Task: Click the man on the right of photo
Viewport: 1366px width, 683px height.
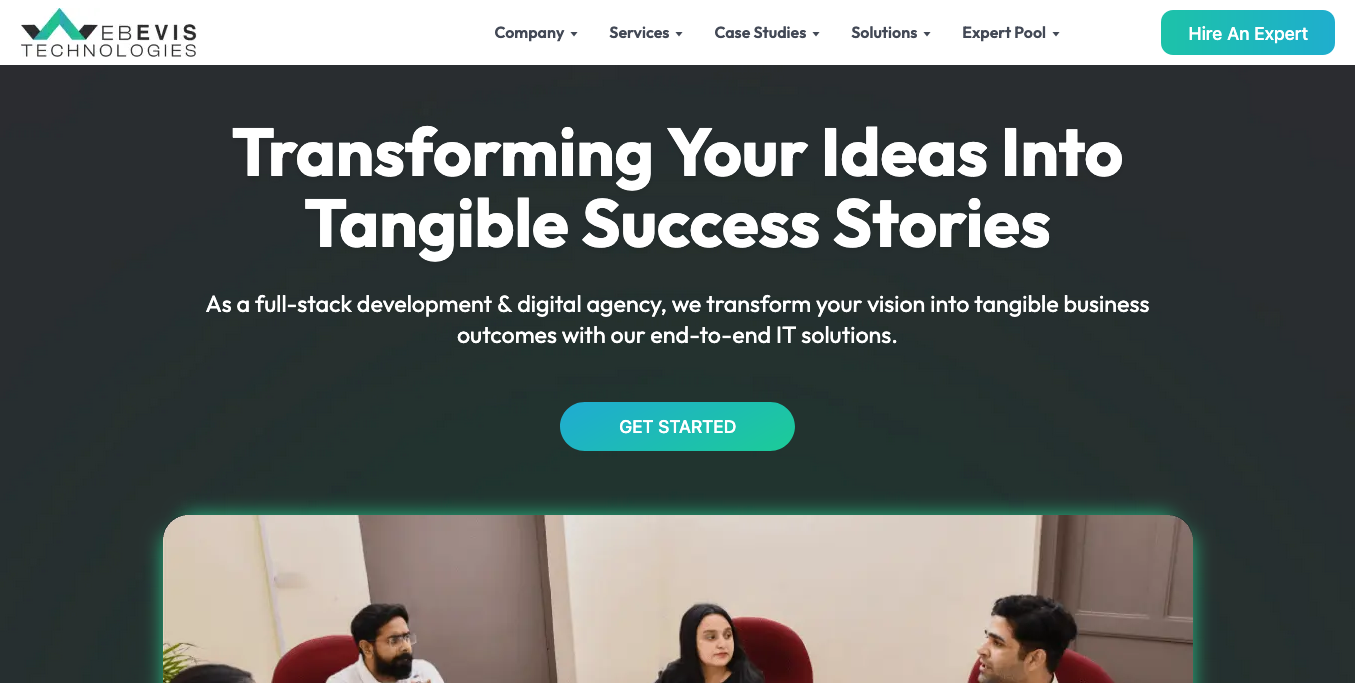Action: 1020,640
